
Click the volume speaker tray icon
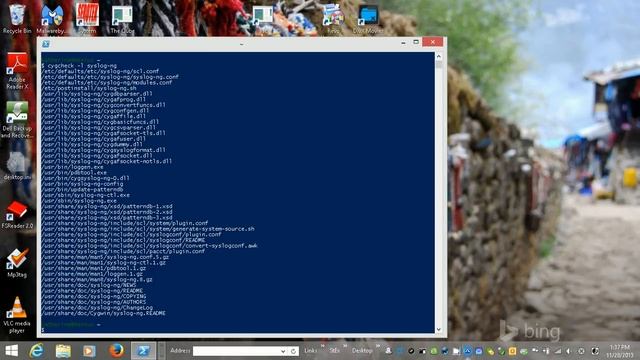pos(569,351)
